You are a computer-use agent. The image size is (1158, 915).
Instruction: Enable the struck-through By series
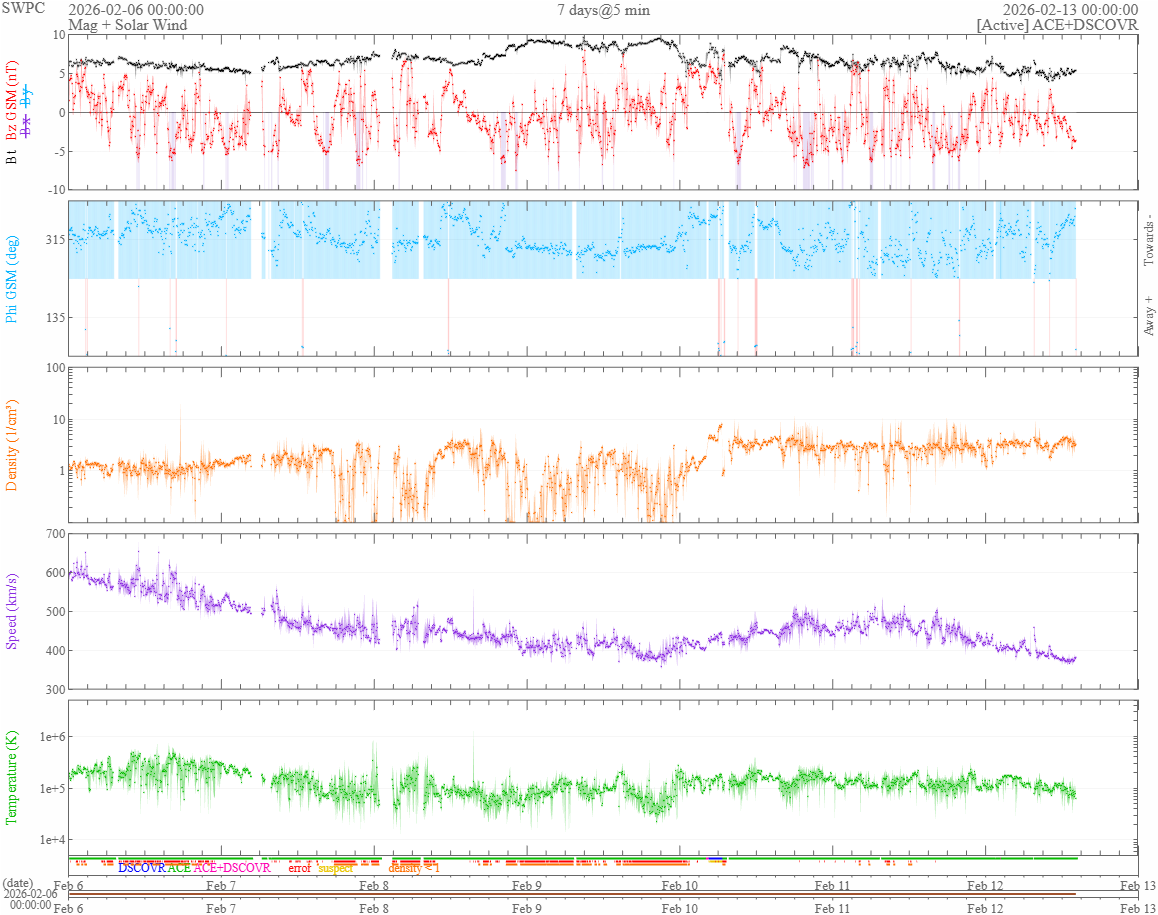pos(27,97)
